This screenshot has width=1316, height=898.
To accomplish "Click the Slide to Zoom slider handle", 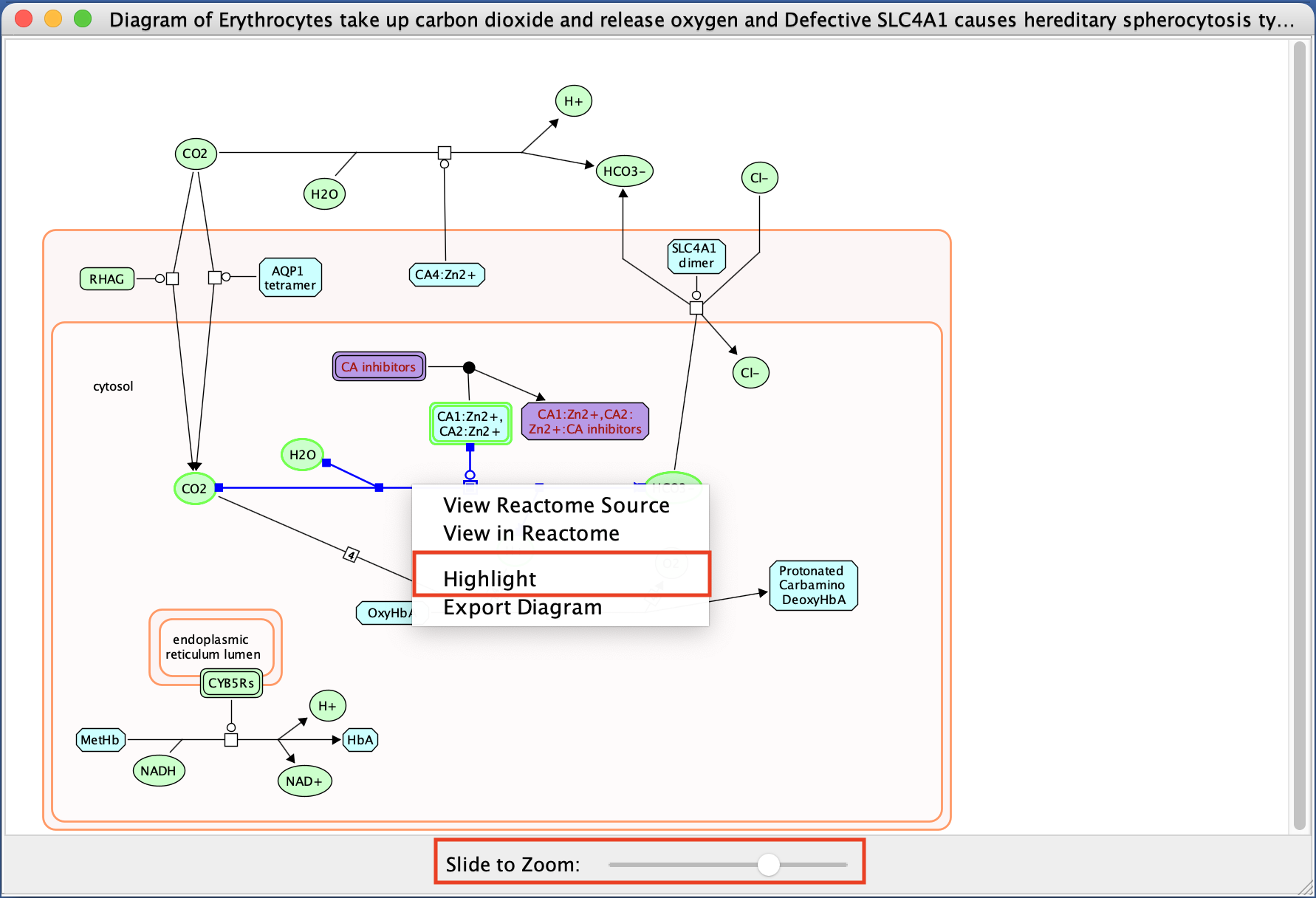I will pos(769,865).
